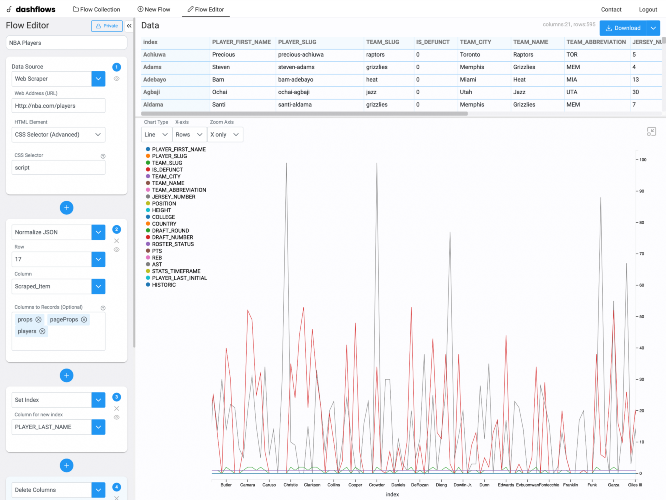
Task: Toggle PLAYER_FIRST_NAME series in legend
Action: point(176,149)
